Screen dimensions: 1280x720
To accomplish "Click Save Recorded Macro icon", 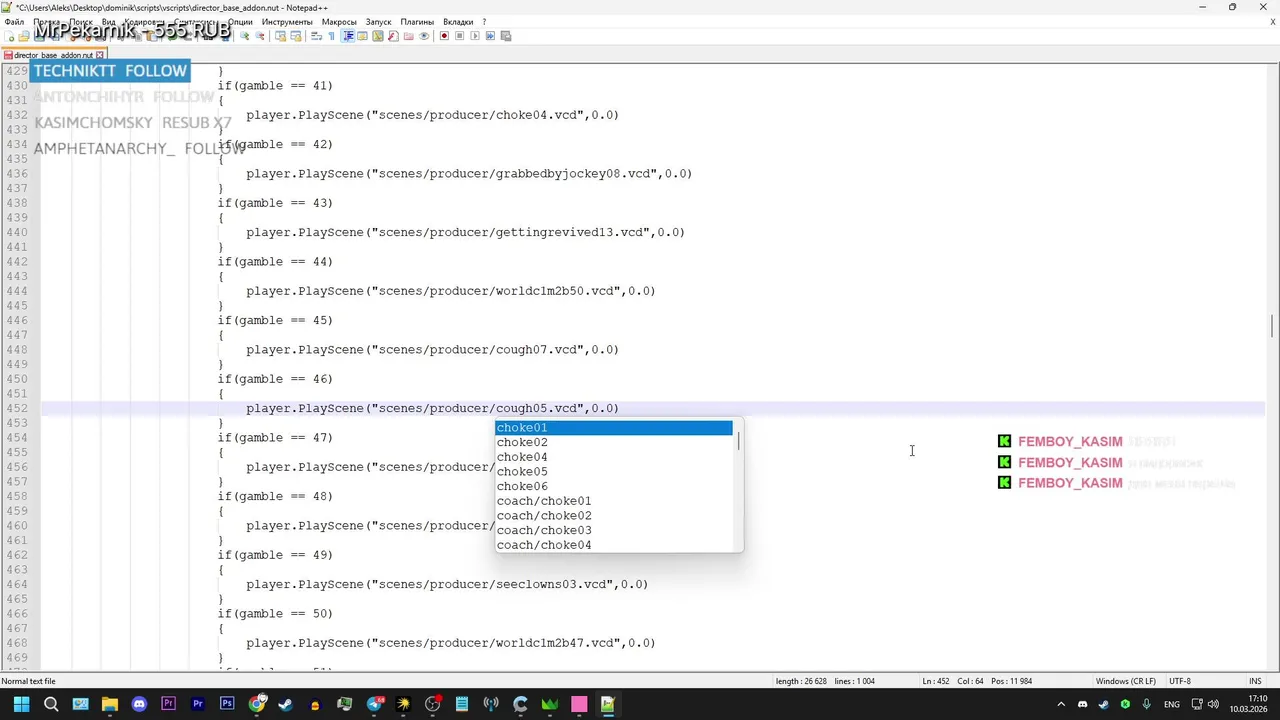I will click(x=506, y=36).
